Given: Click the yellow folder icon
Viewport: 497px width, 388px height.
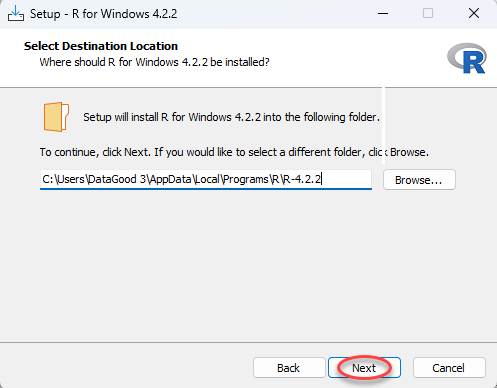Looking at the screenshot, I should [56, 117].
